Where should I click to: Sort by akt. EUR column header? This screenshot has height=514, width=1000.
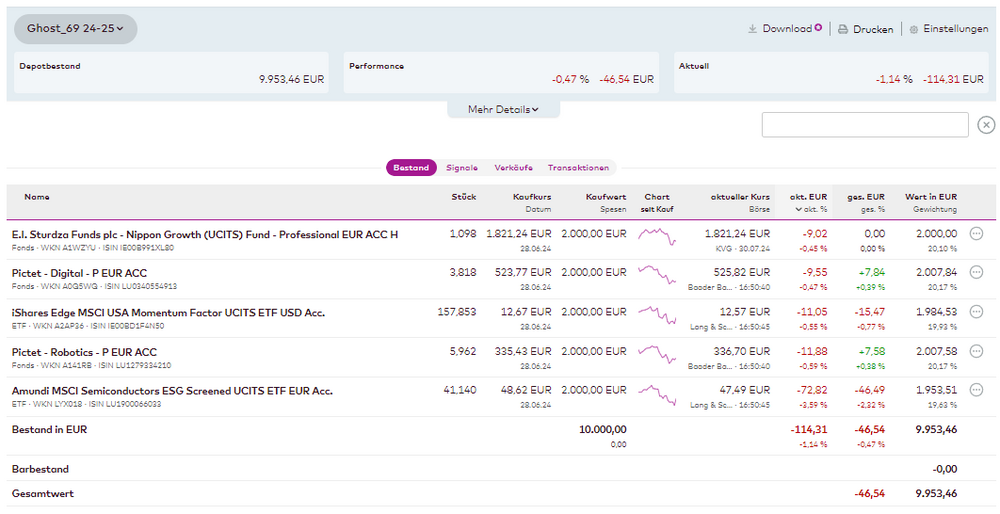click(809, 197)
